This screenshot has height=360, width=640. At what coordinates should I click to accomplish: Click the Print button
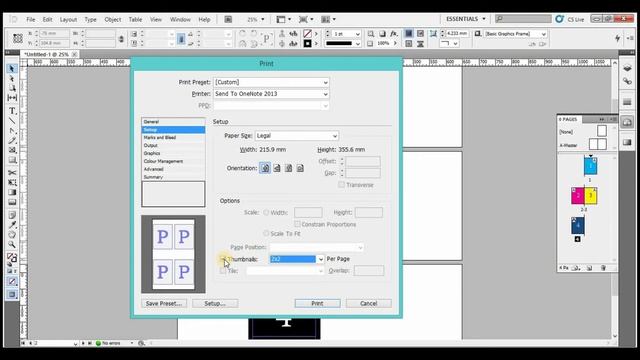(318, 303)
